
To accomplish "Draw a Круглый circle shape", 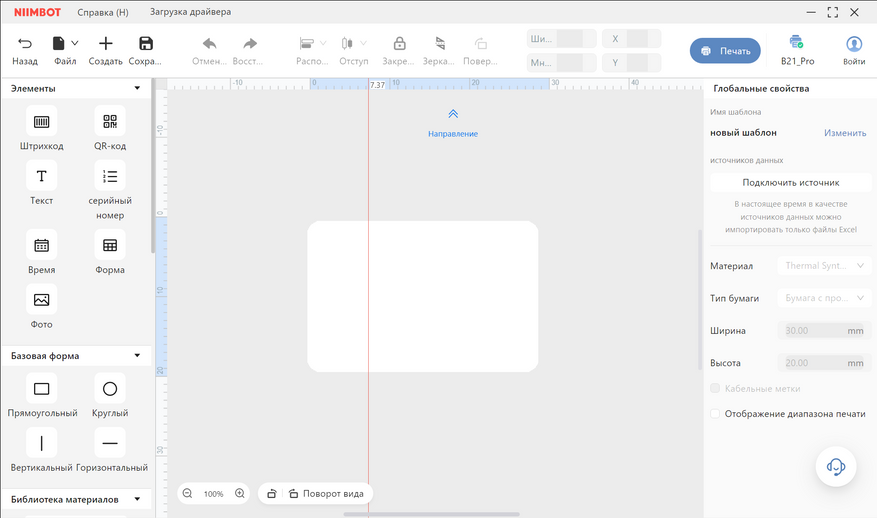I will pos(110,389).
